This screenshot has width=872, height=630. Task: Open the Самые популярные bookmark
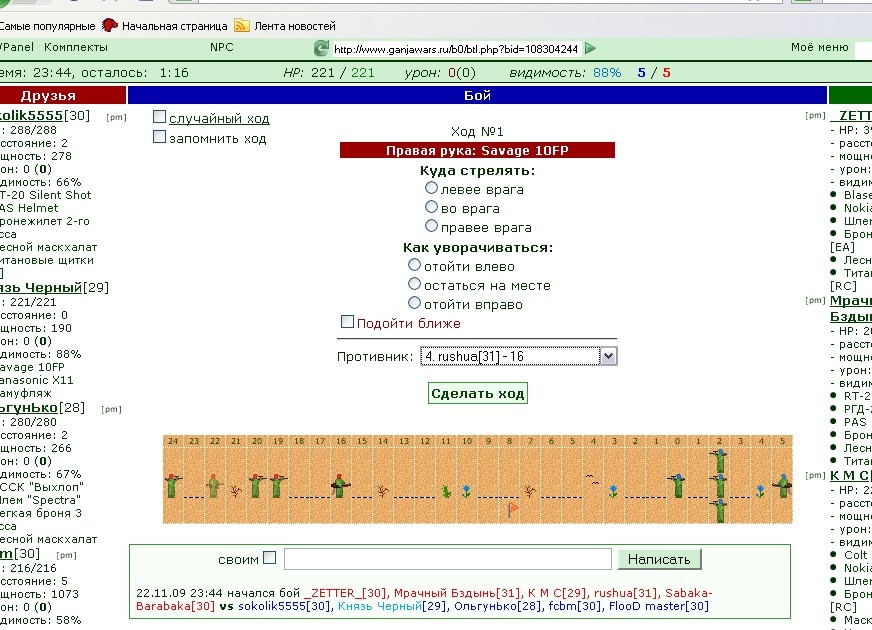pyautogui.click(x=47, y=26)
